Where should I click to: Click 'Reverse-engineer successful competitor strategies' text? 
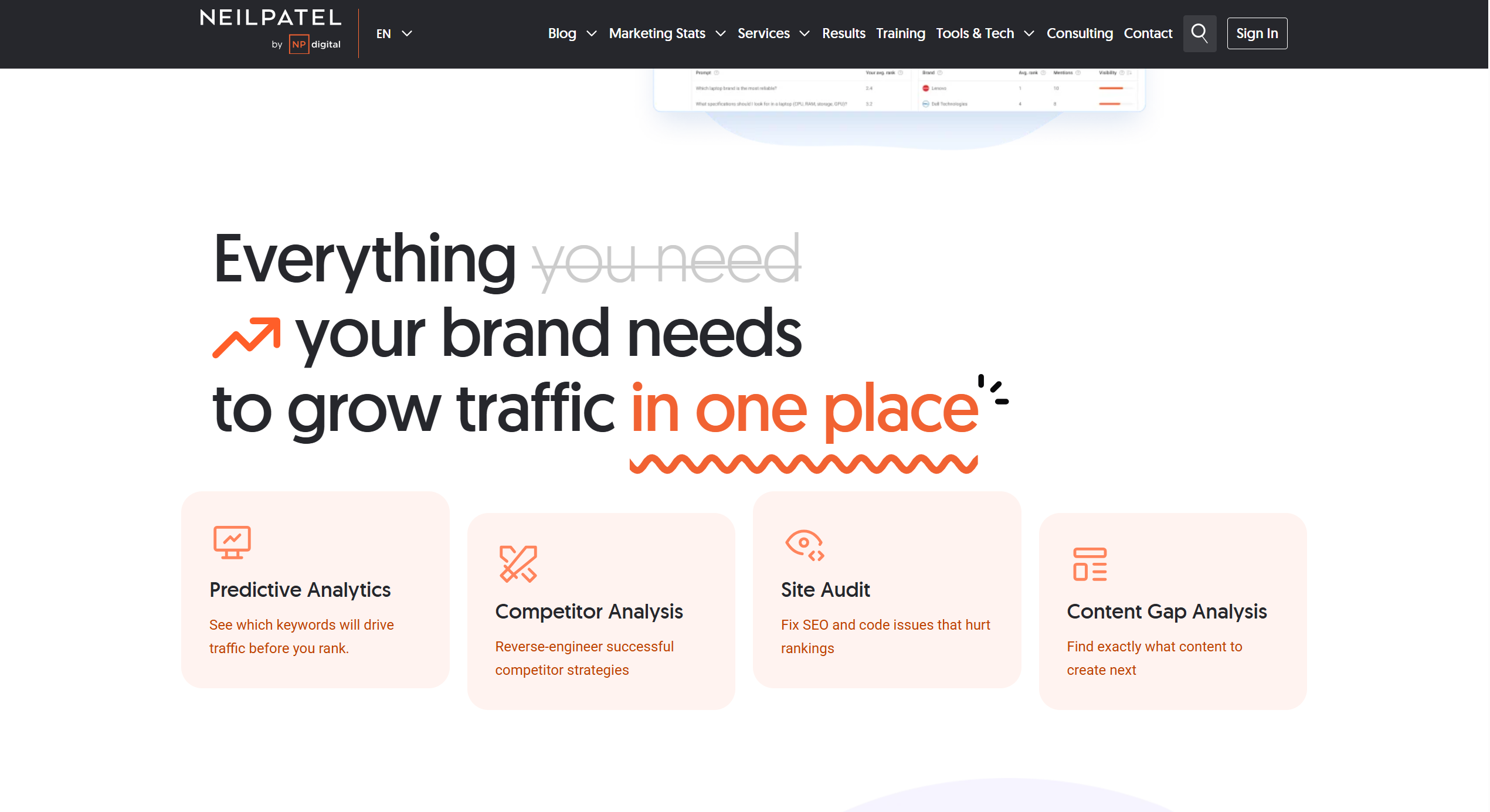click(585, 658)
